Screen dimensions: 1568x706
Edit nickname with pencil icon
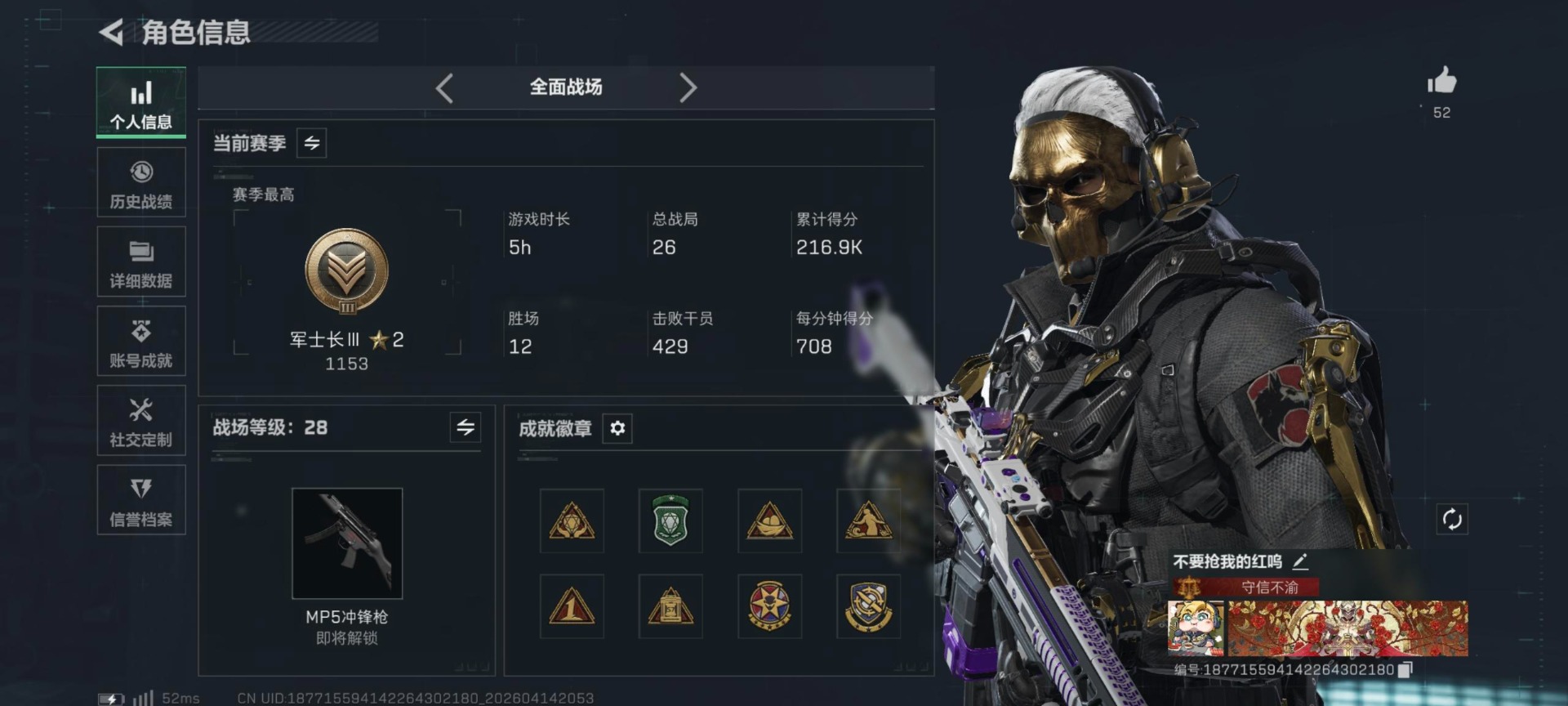pos(1300,561)
